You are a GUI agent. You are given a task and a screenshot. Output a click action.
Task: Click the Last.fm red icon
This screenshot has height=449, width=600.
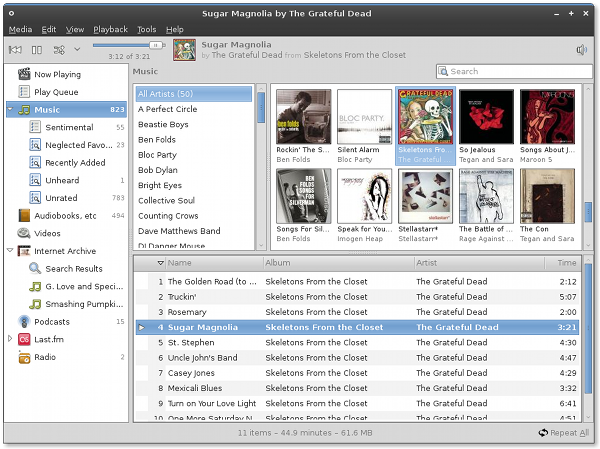coord(24,339)
